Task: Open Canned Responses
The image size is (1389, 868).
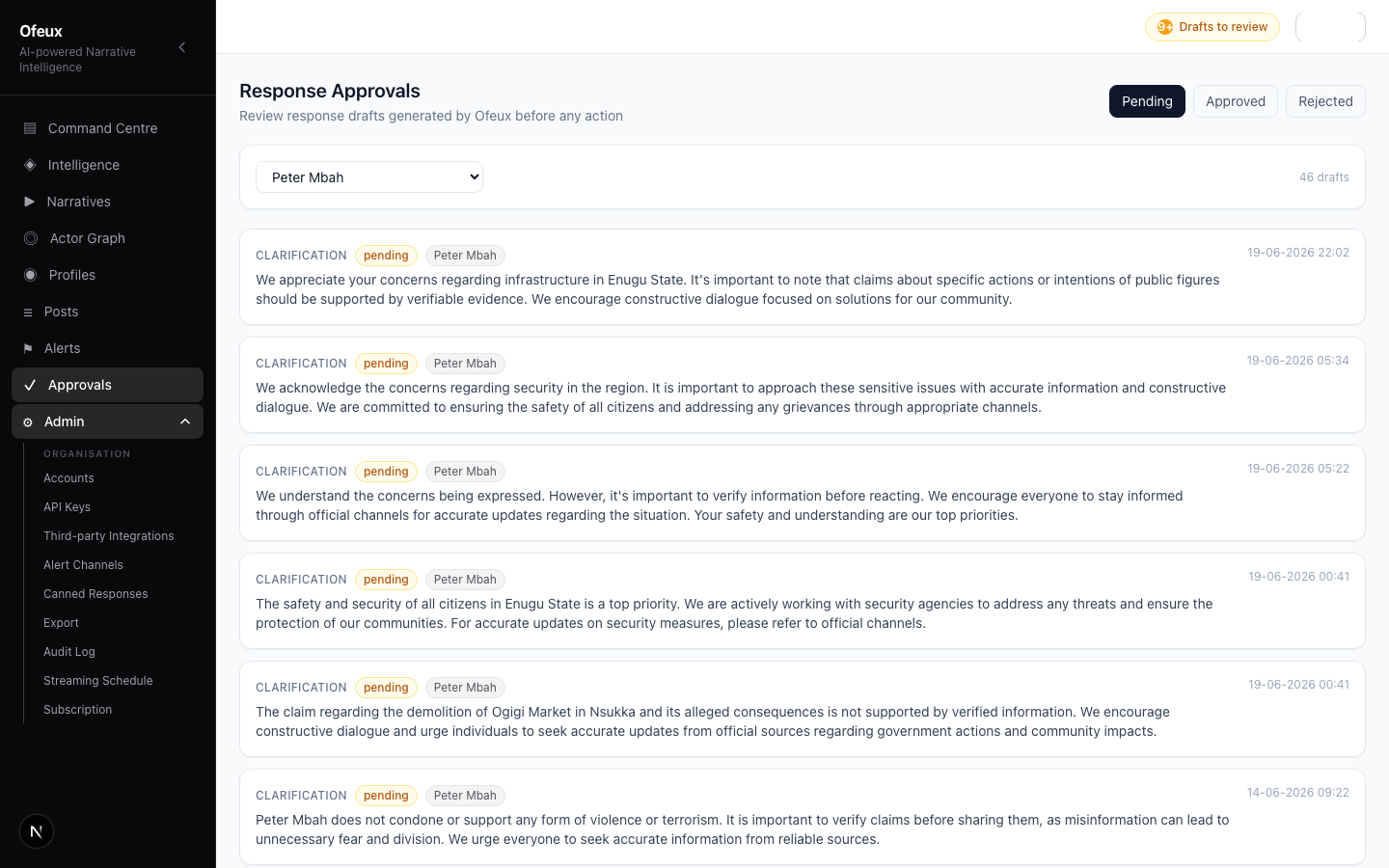Action: pos(95,594)
